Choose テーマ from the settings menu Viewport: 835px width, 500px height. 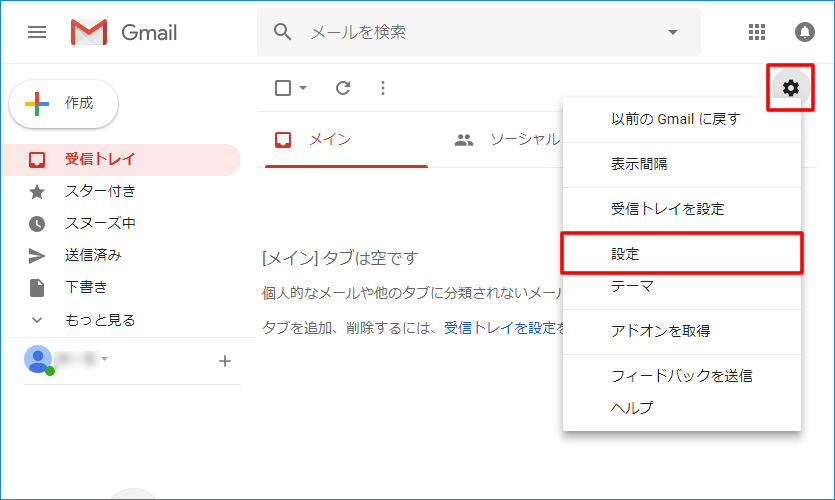click(682, 286)
